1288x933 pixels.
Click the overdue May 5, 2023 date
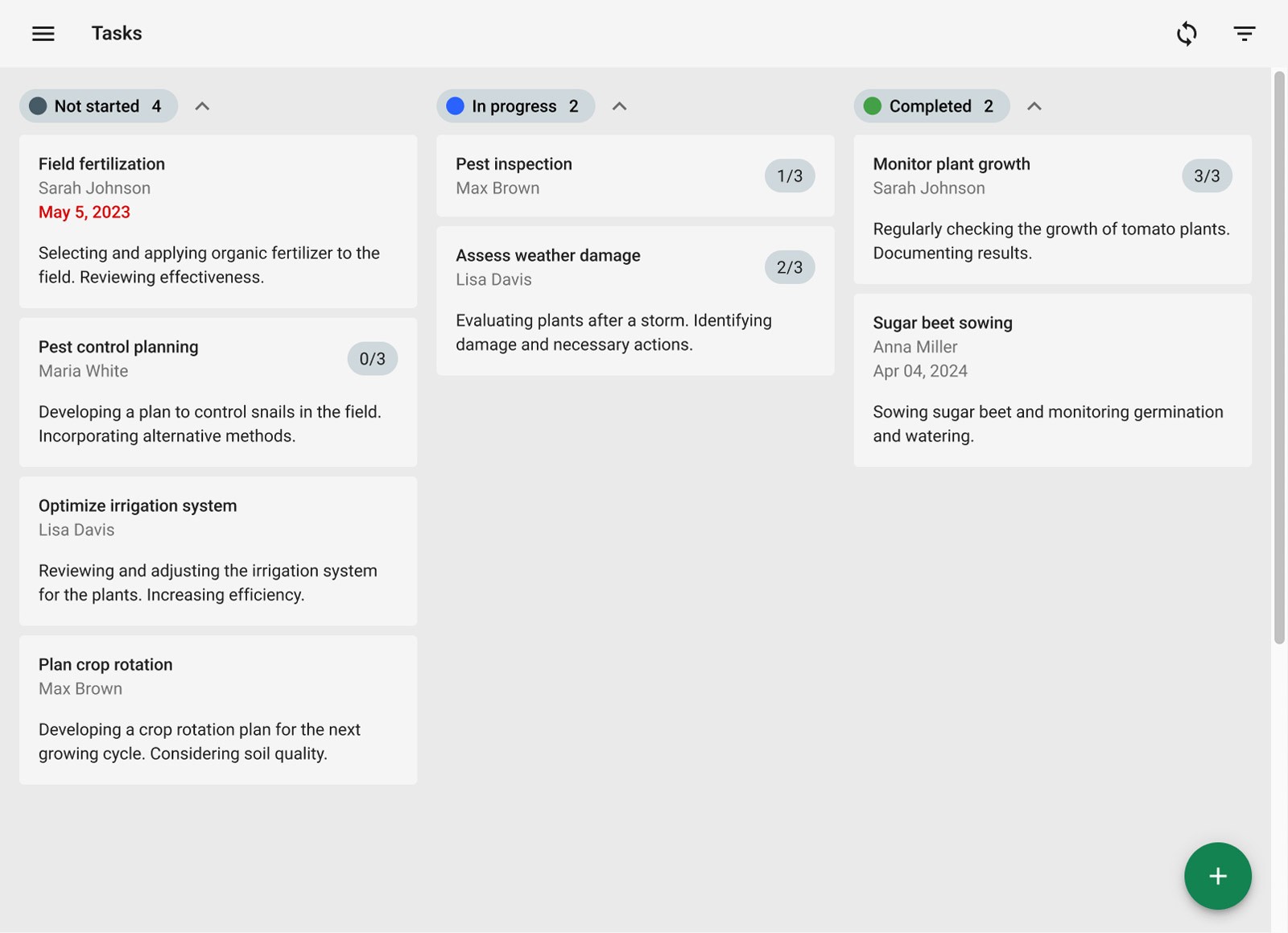85,212
